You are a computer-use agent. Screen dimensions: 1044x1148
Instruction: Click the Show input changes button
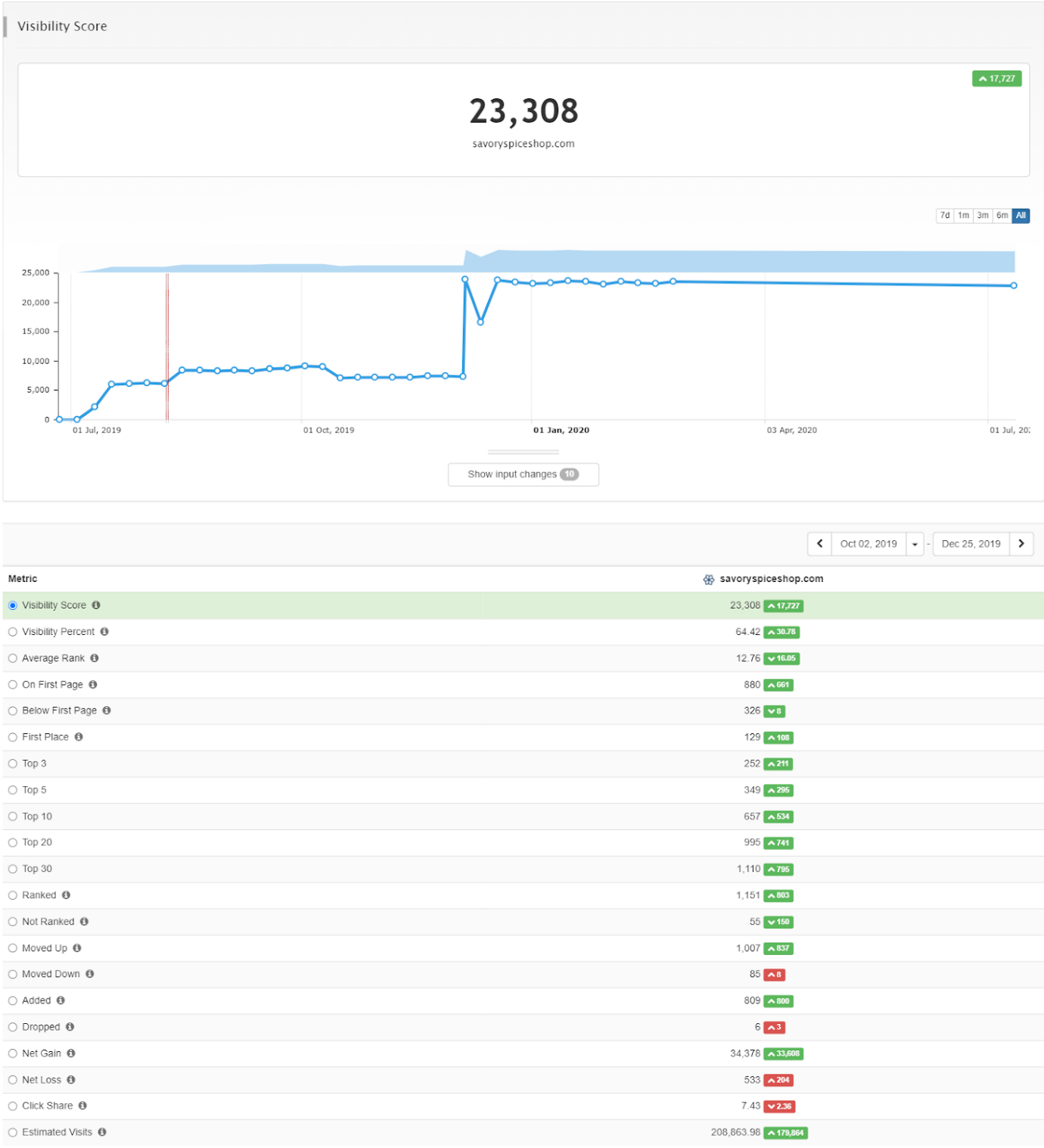[523, 474]
